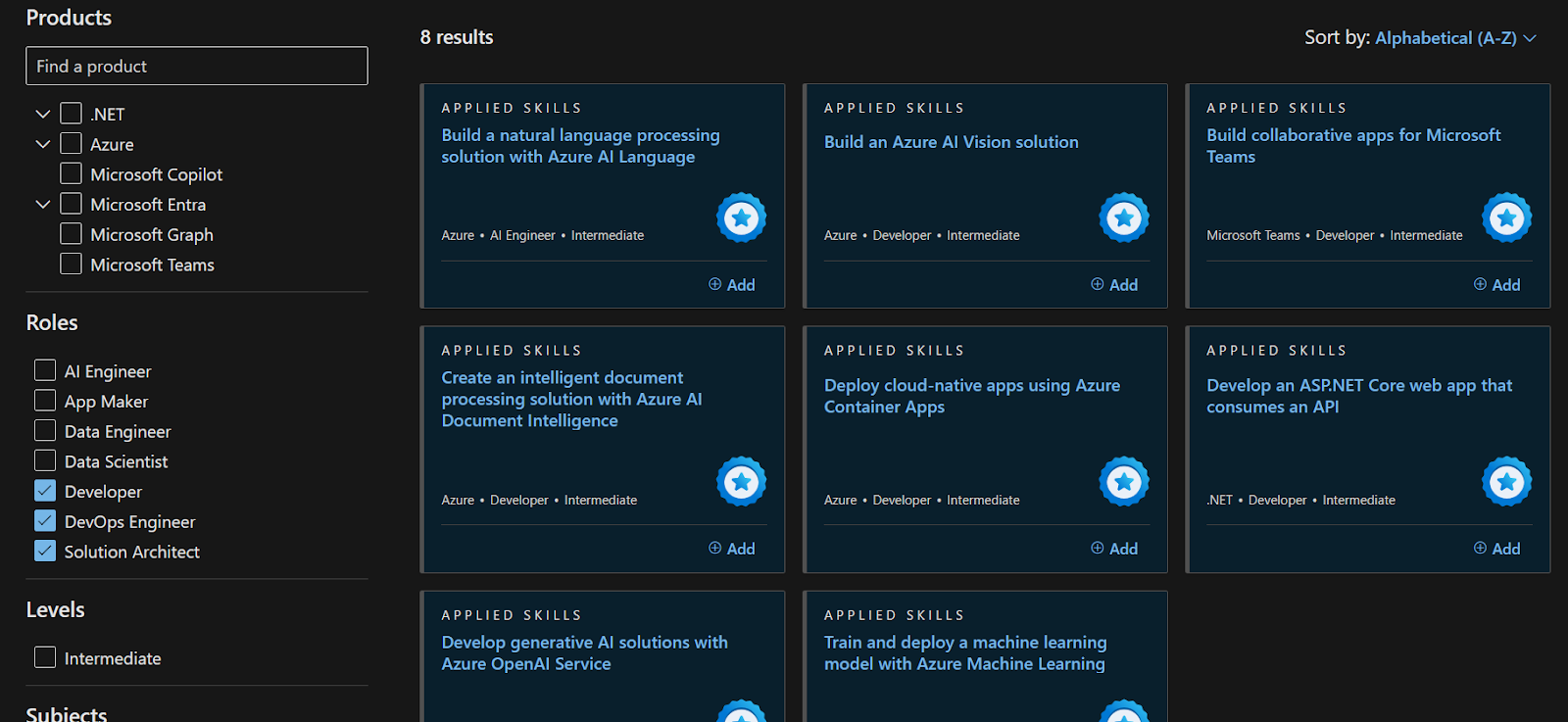Check the .NET product checkbox
Image resolution: width=1568 pixels, height=722 pixels.
point(71,114)
